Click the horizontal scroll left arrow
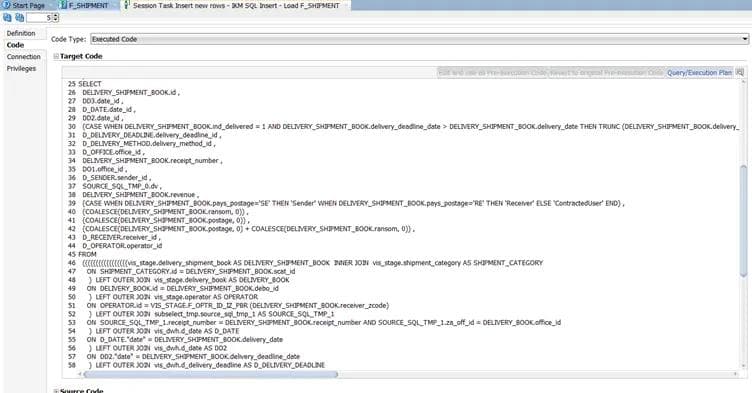 79,374
